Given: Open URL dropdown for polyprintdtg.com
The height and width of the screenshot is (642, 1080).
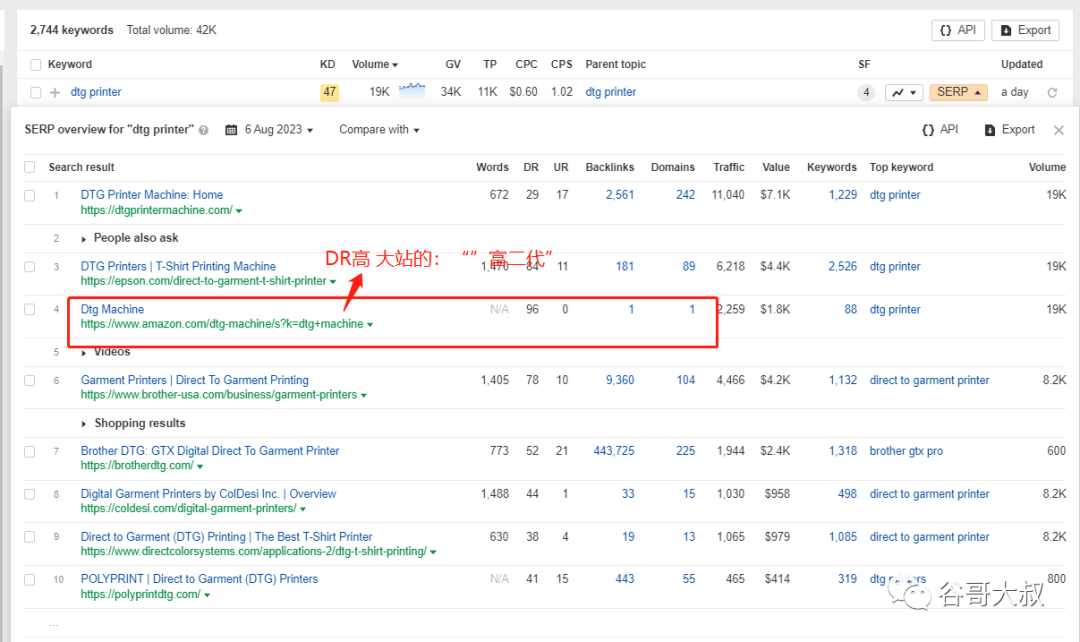Looking at the screenshot, I should click(207, 595).
